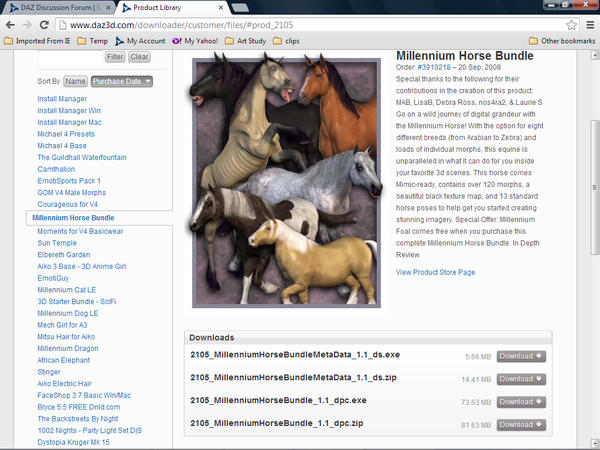
Task: Select the highlighted Millennium Horse Bundle entry
Action: click(73, 218)
